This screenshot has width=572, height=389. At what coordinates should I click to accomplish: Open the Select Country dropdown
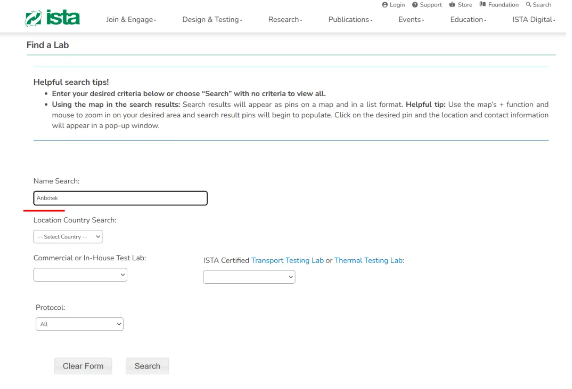(x=68, y=237)
